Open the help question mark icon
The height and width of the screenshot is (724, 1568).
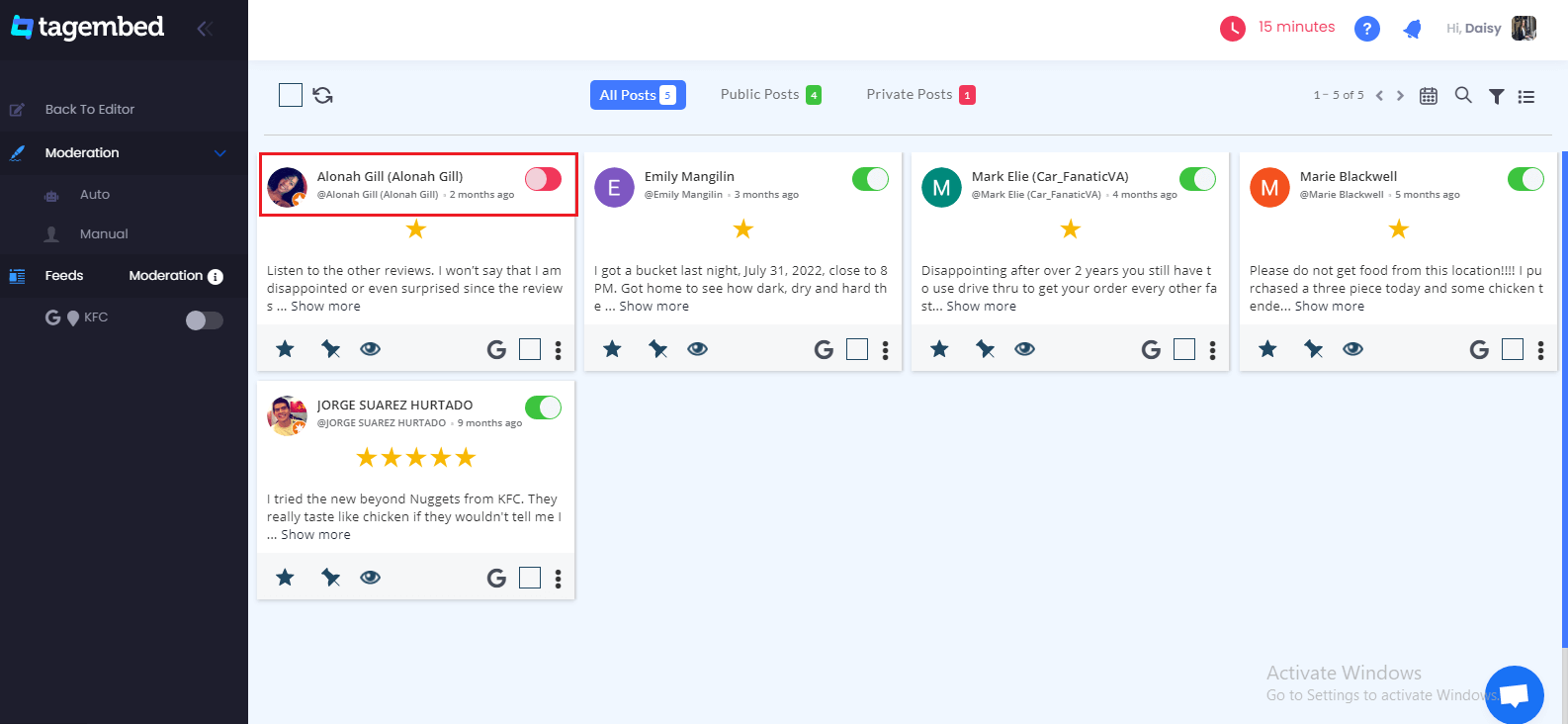tap(1366, 29)
